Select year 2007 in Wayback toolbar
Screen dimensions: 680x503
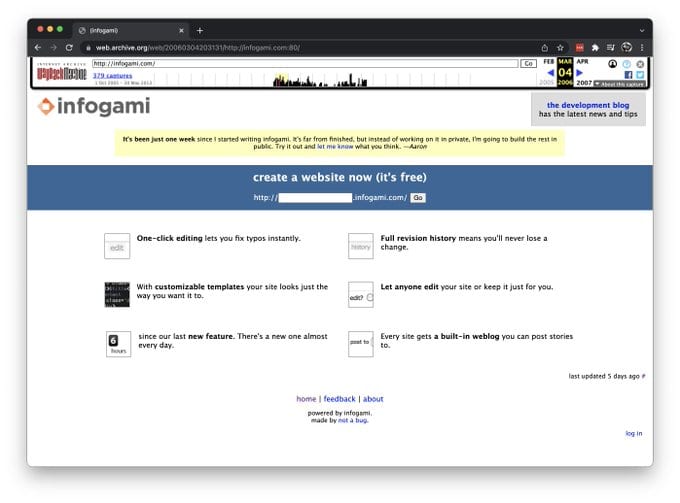pos(584,83)
